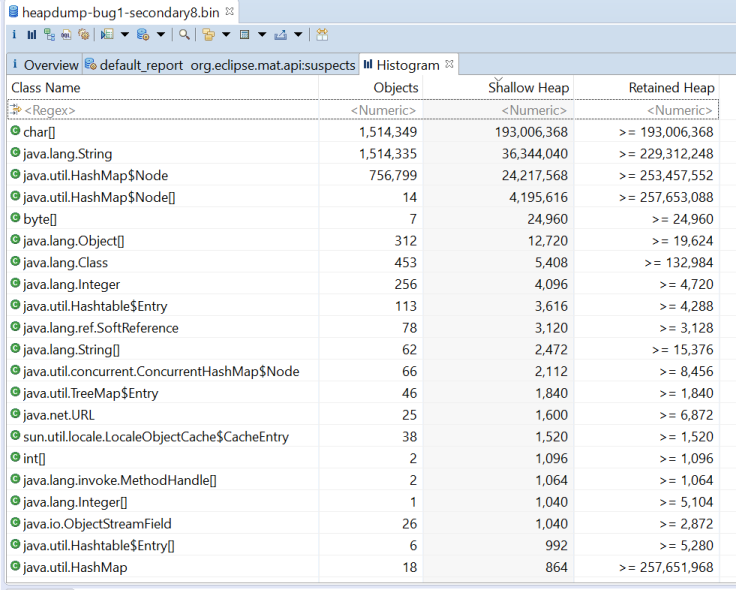Click retained heap value >= 257,651,968
736x590 pixels.
coord(666,567)
